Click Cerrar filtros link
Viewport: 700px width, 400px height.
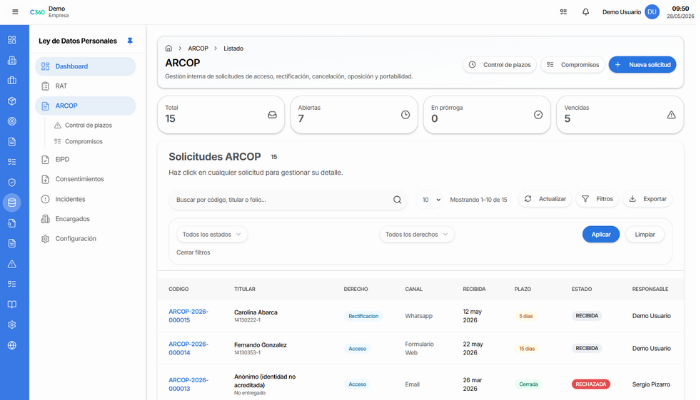point(193,252)
